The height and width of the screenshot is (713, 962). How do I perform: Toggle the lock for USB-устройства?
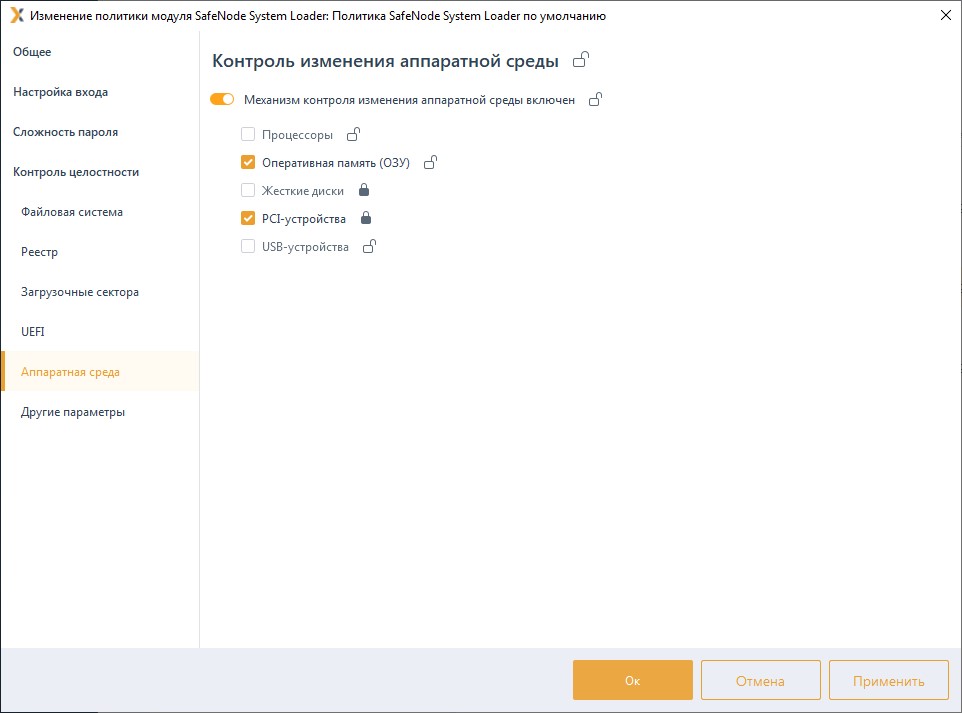click(x=369, y=247)
